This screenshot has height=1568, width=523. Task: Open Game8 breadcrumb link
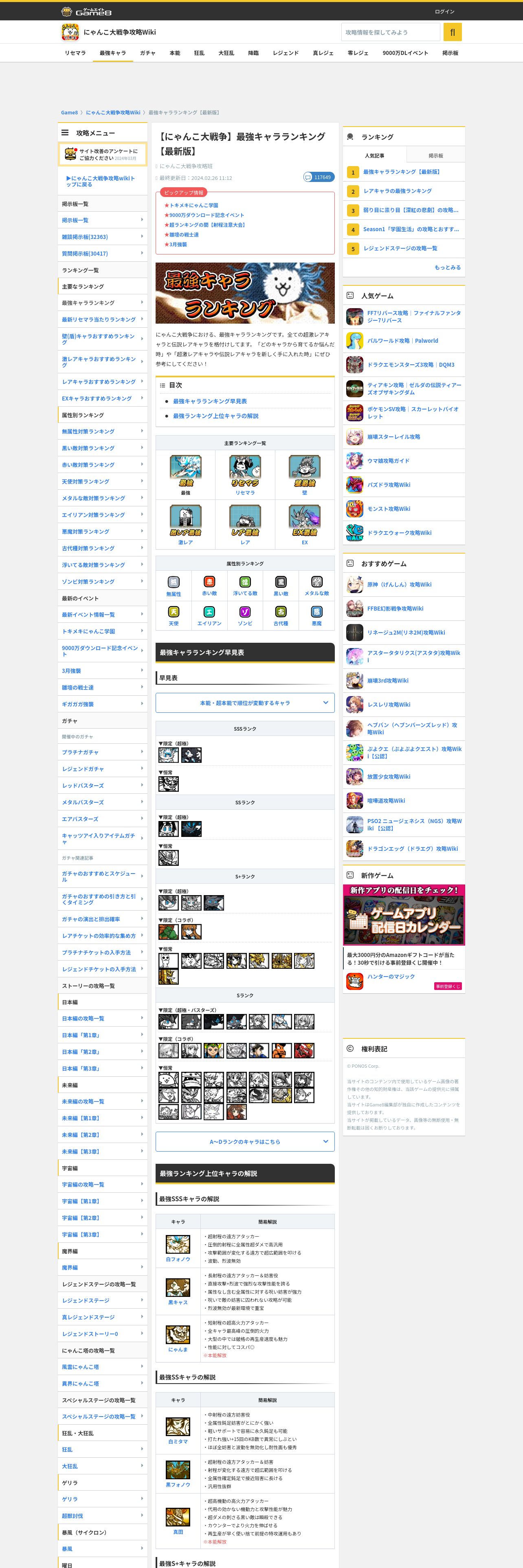(69, 113)
